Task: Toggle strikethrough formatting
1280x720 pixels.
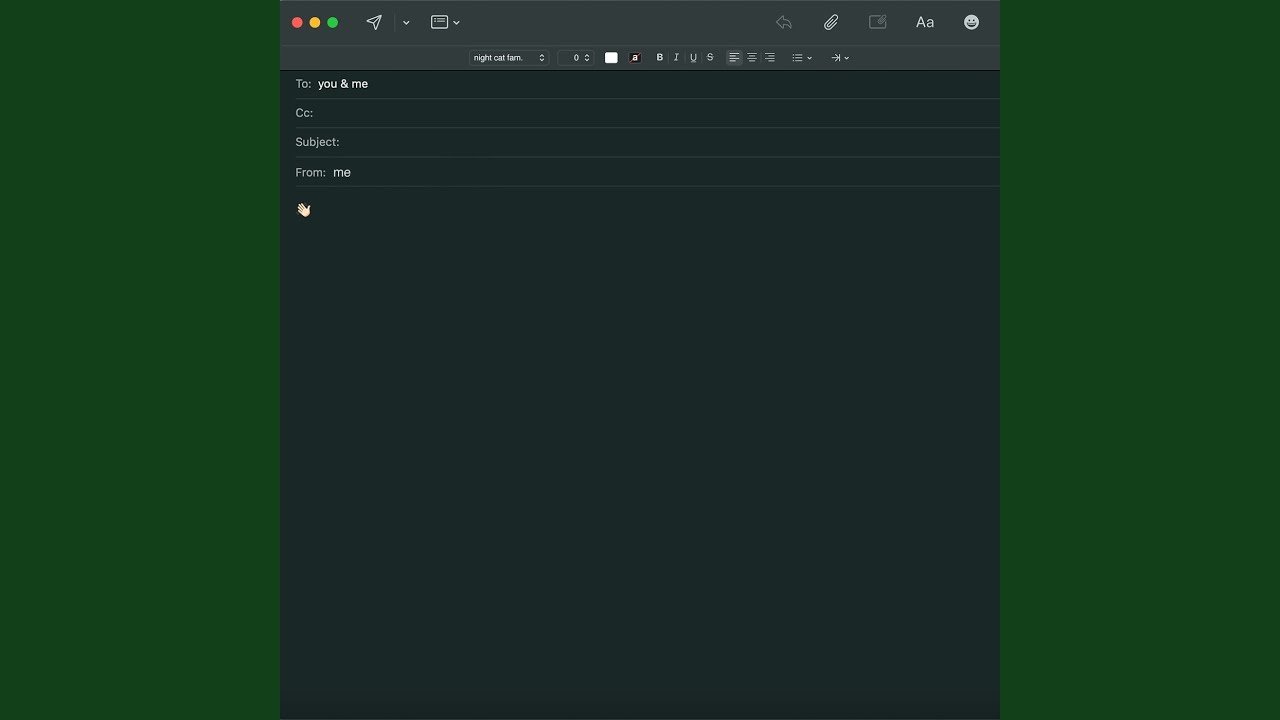Action: [x=710, y=58]
